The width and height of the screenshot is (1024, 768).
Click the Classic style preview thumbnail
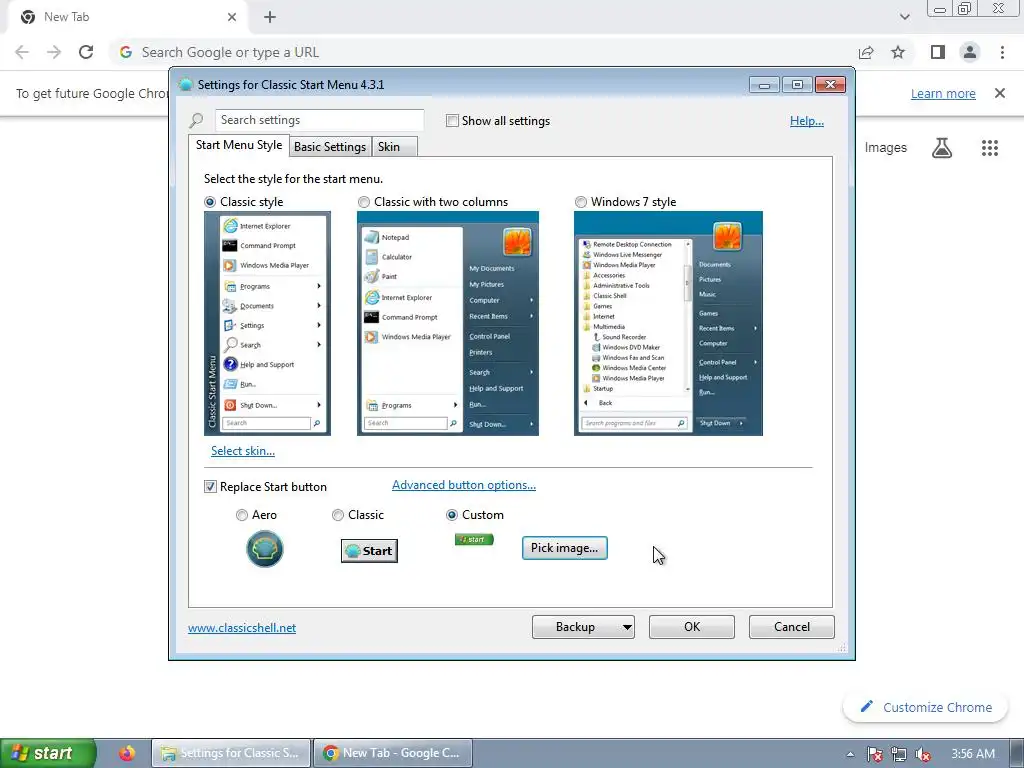(267, 323)
